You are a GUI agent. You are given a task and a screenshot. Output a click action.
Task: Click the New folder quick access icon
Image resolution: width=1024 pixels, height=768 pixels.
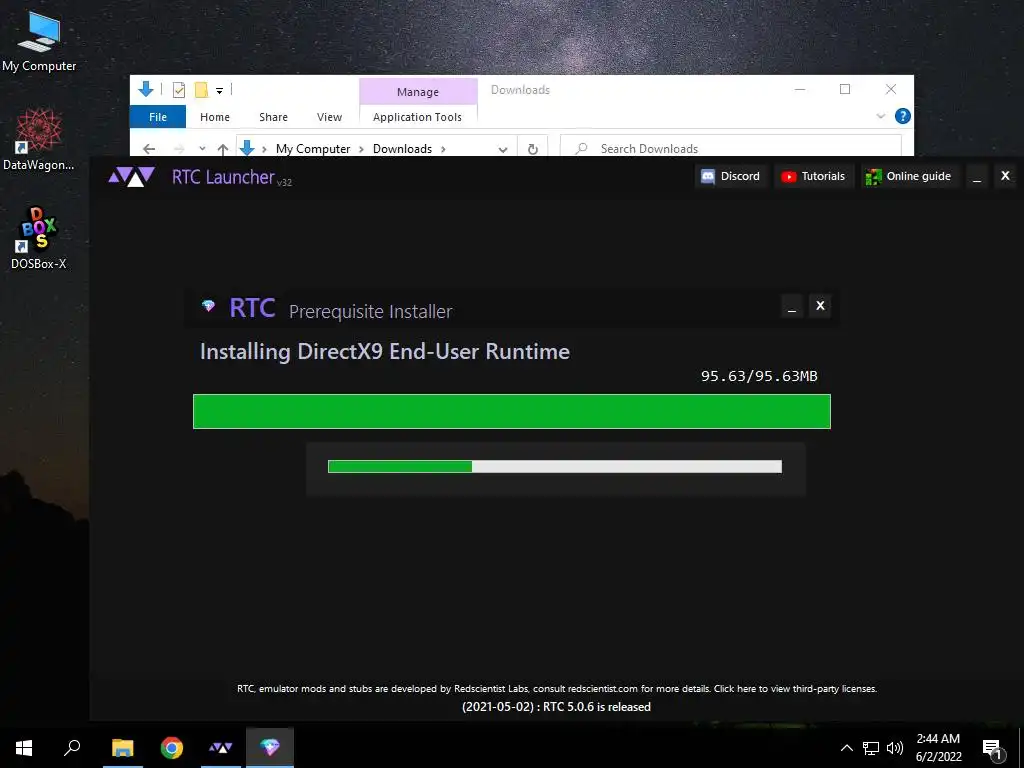click(201, 89)
